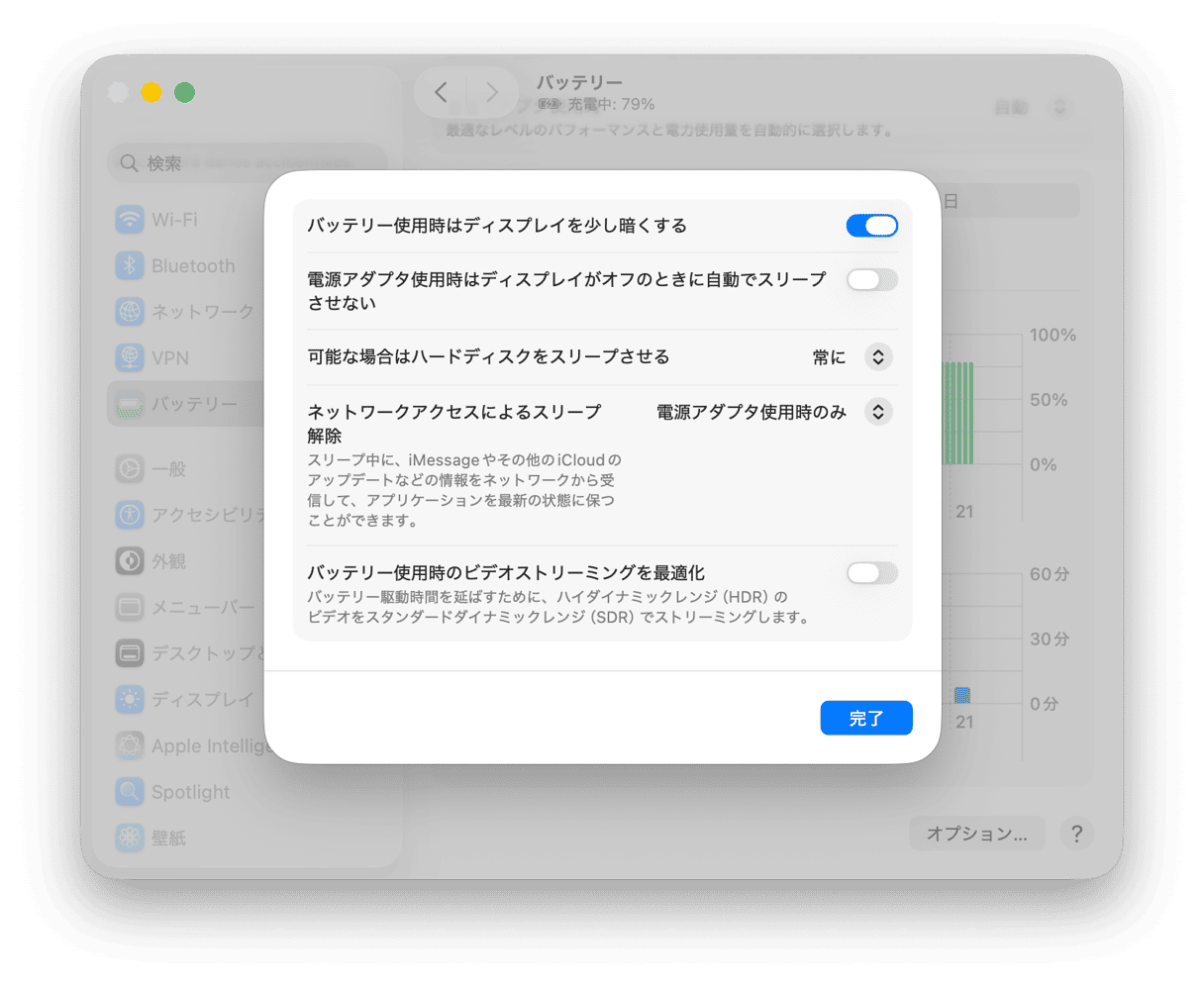Select バッテリー in the sidebar
This screenshot has width=1204, height=986.
coord(193,404)
